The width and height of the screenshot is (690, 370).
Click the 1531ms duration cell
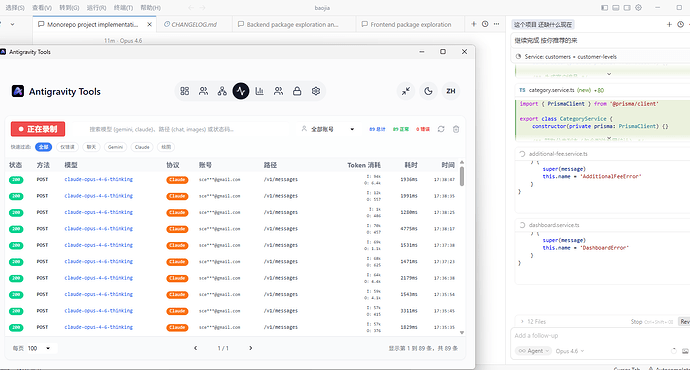[x=409, y=245]
